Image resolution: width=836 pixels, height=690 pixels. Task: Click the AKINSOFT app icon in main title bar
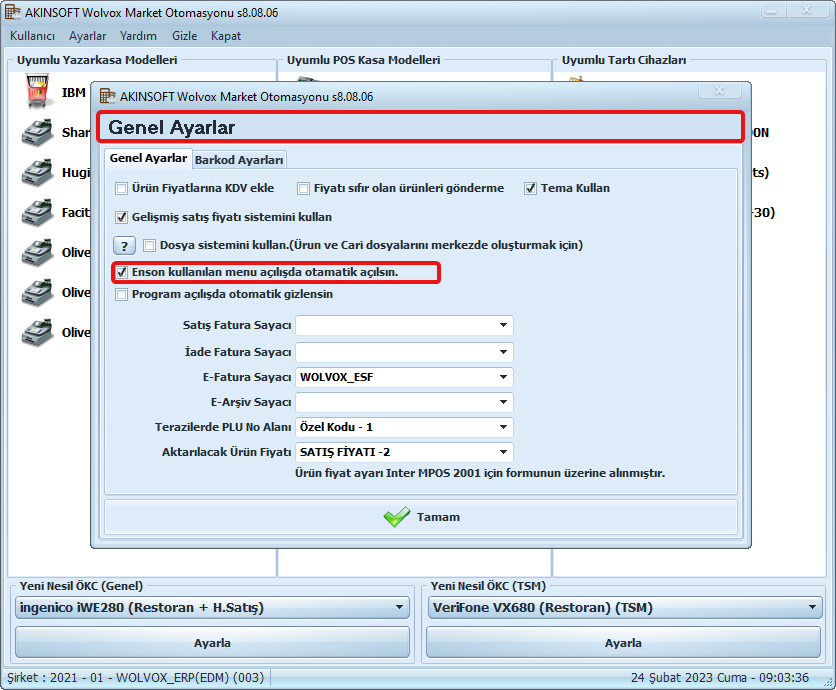[13, 12]
